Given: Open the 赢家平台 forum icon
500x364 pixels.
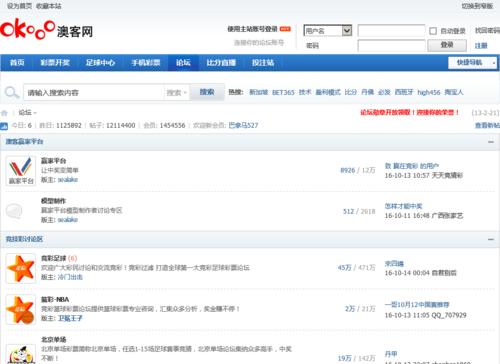Looking at the screenshot, I should 21,171.
